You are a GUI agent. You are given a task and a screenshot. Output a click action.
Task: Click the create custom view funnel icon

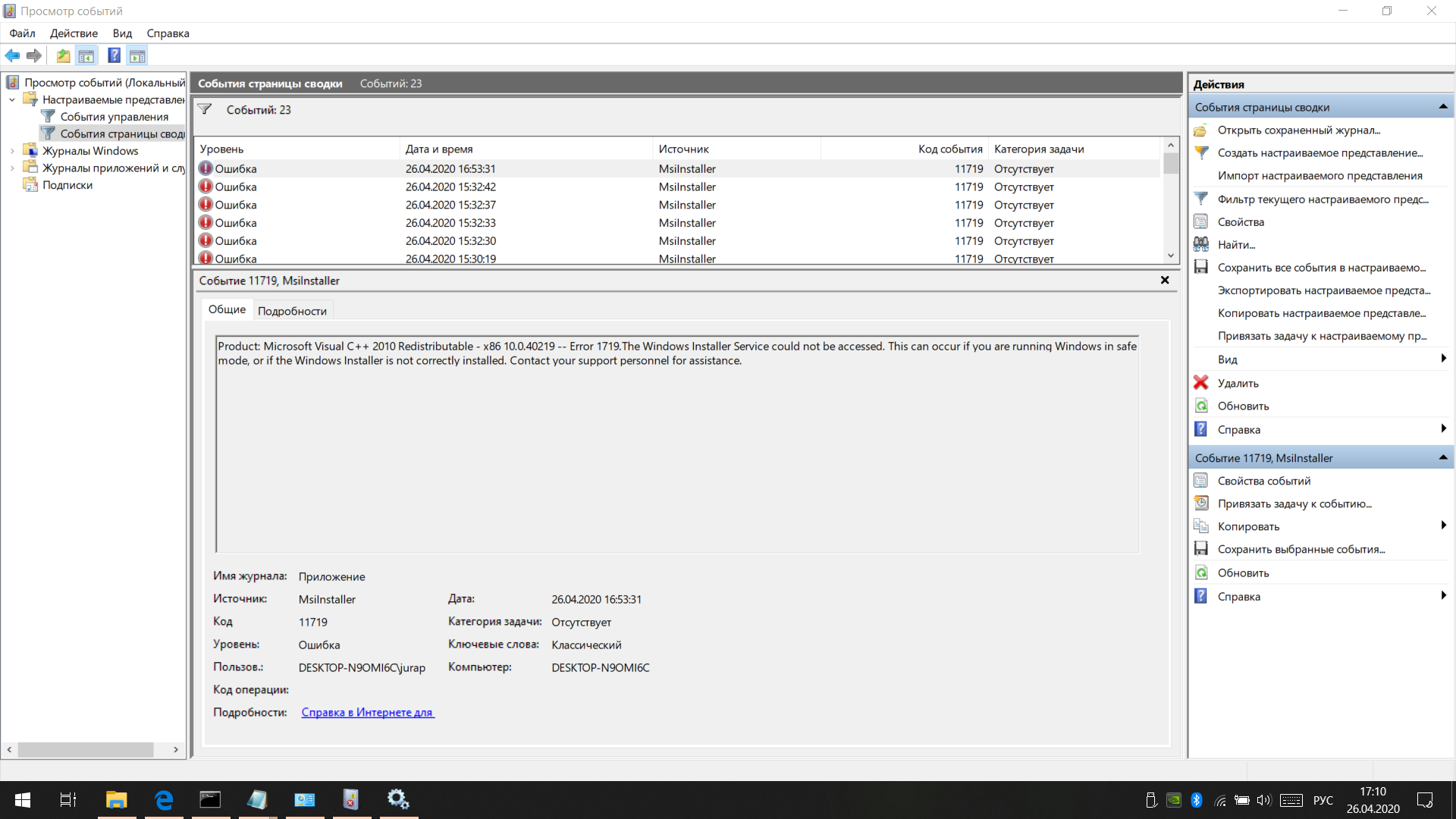click(x=1201, y=153)
